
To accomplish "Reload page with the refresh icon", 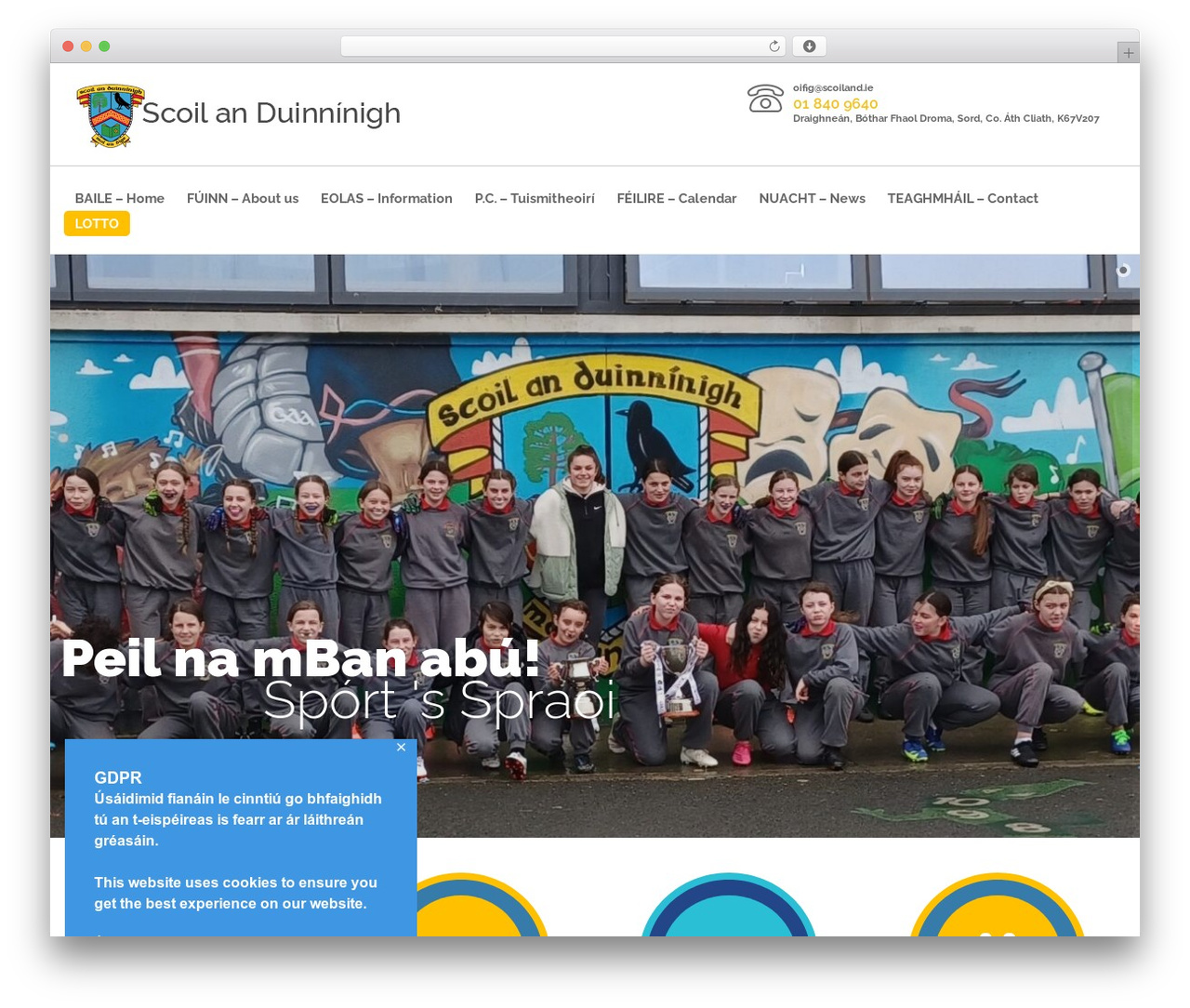I will click(x=774, y=46).
